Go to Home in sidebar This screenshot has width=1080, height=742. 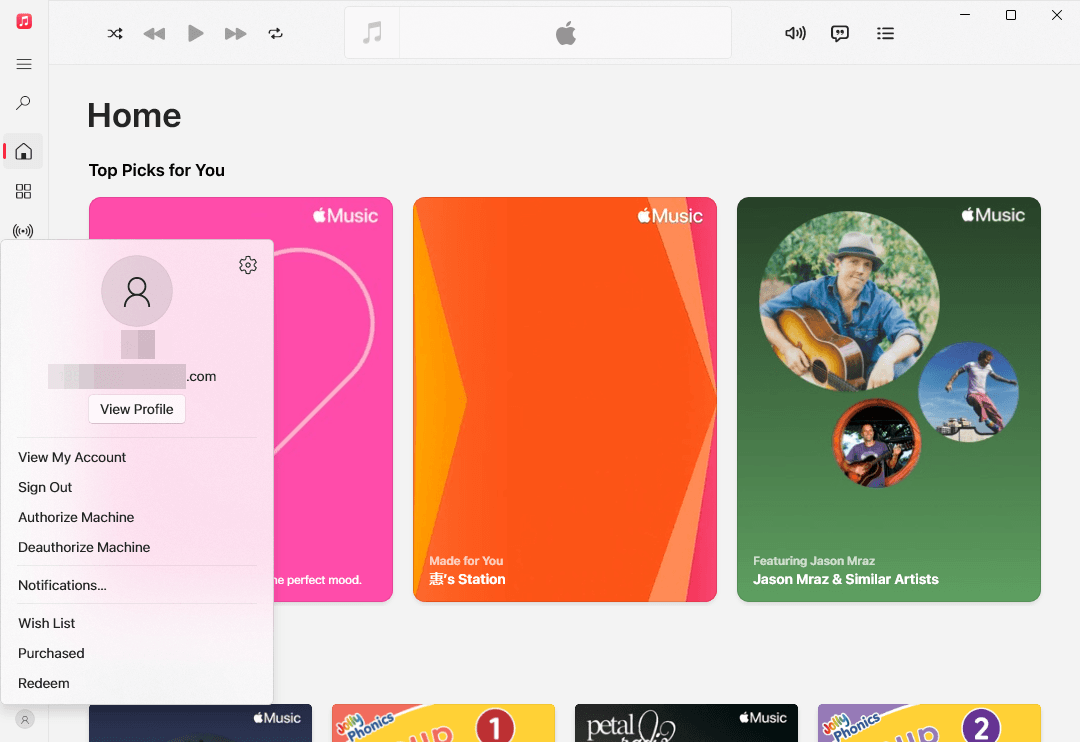[x=23, y=151]
